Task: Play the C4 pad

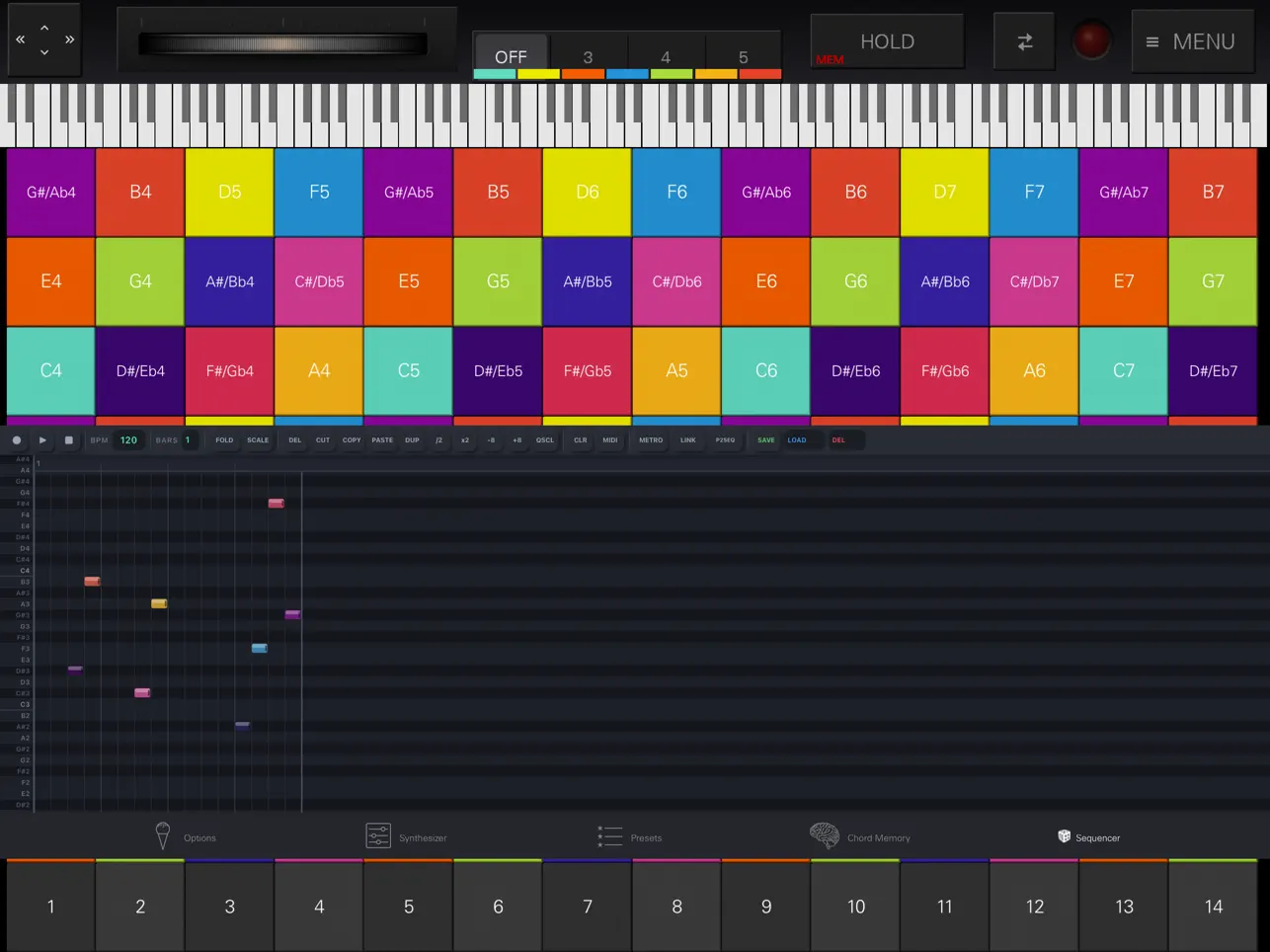Action: point(51,371)
